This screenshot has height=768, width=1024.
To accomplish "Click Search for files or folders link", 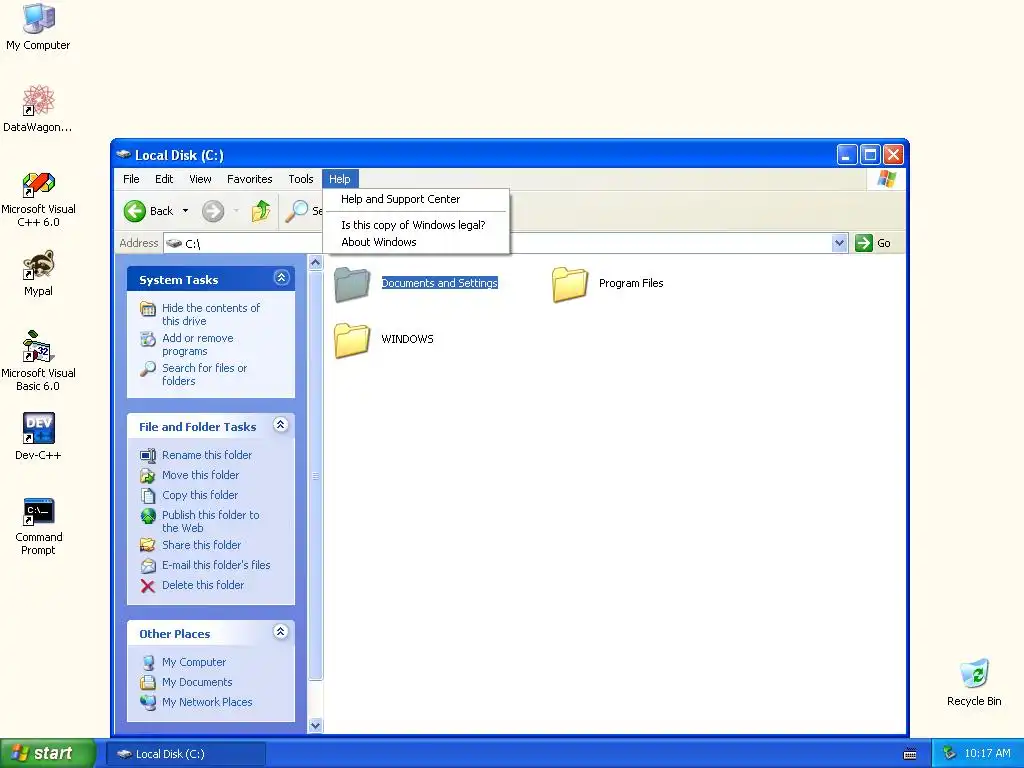I will coord(204,374).
